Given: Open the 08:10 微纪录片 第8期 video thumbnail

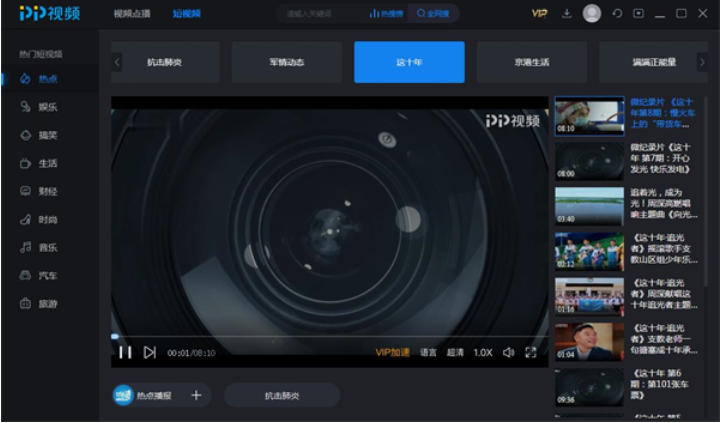Looking at the screenshot, I should click(589, 116).
